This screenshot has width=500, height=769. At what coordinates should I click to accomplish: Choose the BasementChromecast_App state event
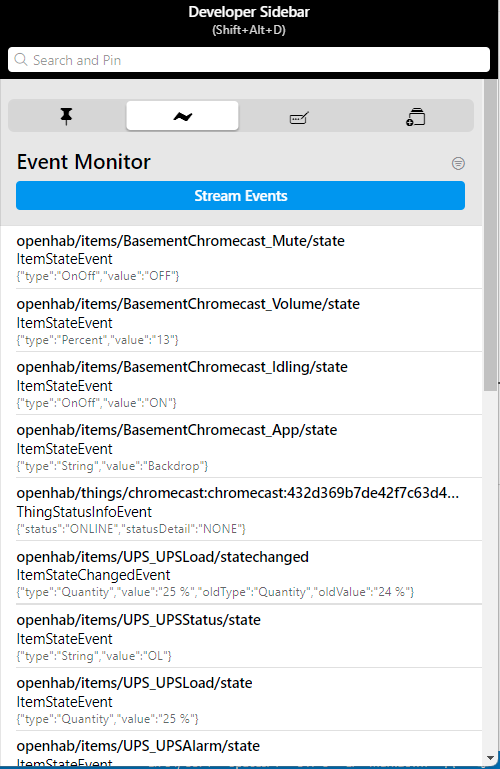241,447
